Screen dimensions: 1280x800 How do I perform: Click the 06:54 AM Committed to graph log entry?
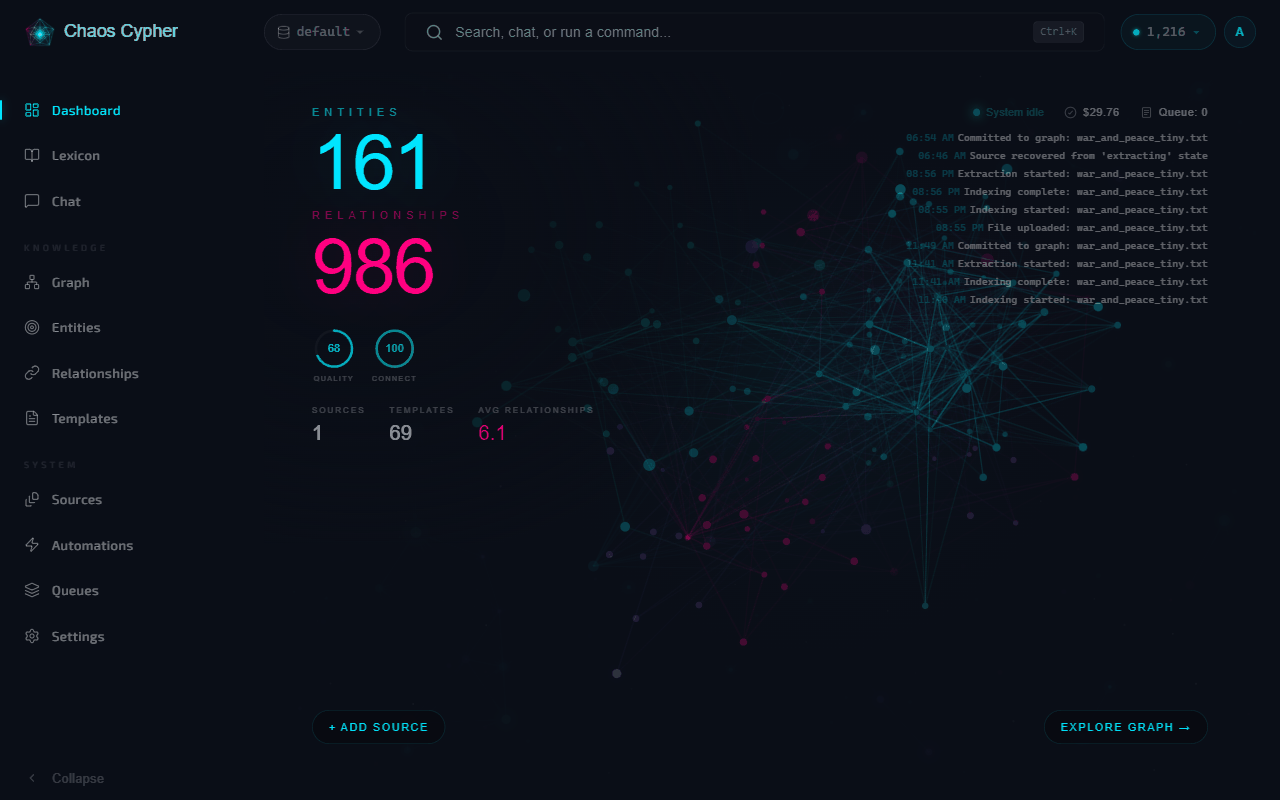tap(1057, 138)
